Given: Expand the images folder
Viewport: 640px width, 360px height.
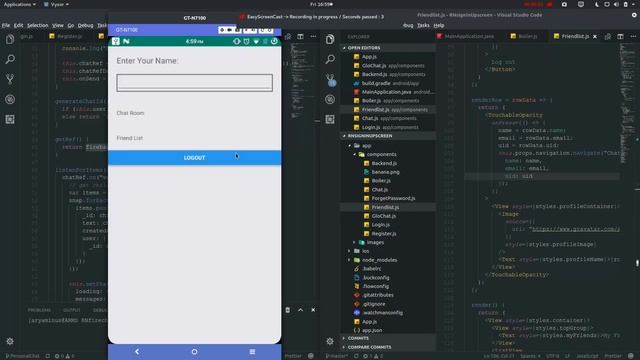Looking at the screenshot, I should coord(375,242).
